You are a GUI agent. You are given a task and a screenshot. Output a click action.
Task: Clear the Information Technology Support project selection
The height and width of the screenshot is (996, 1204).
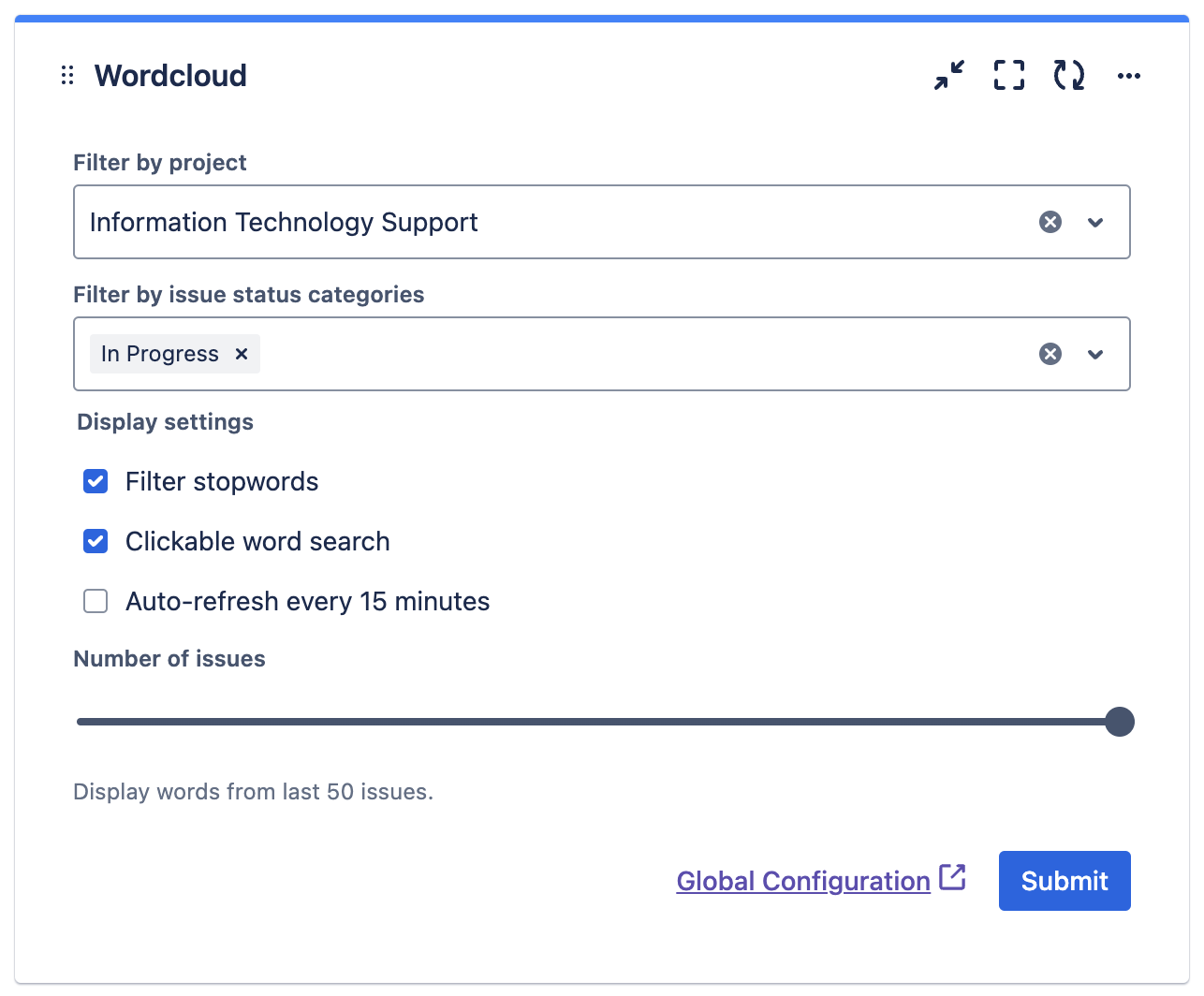[x=1050, y=222]
